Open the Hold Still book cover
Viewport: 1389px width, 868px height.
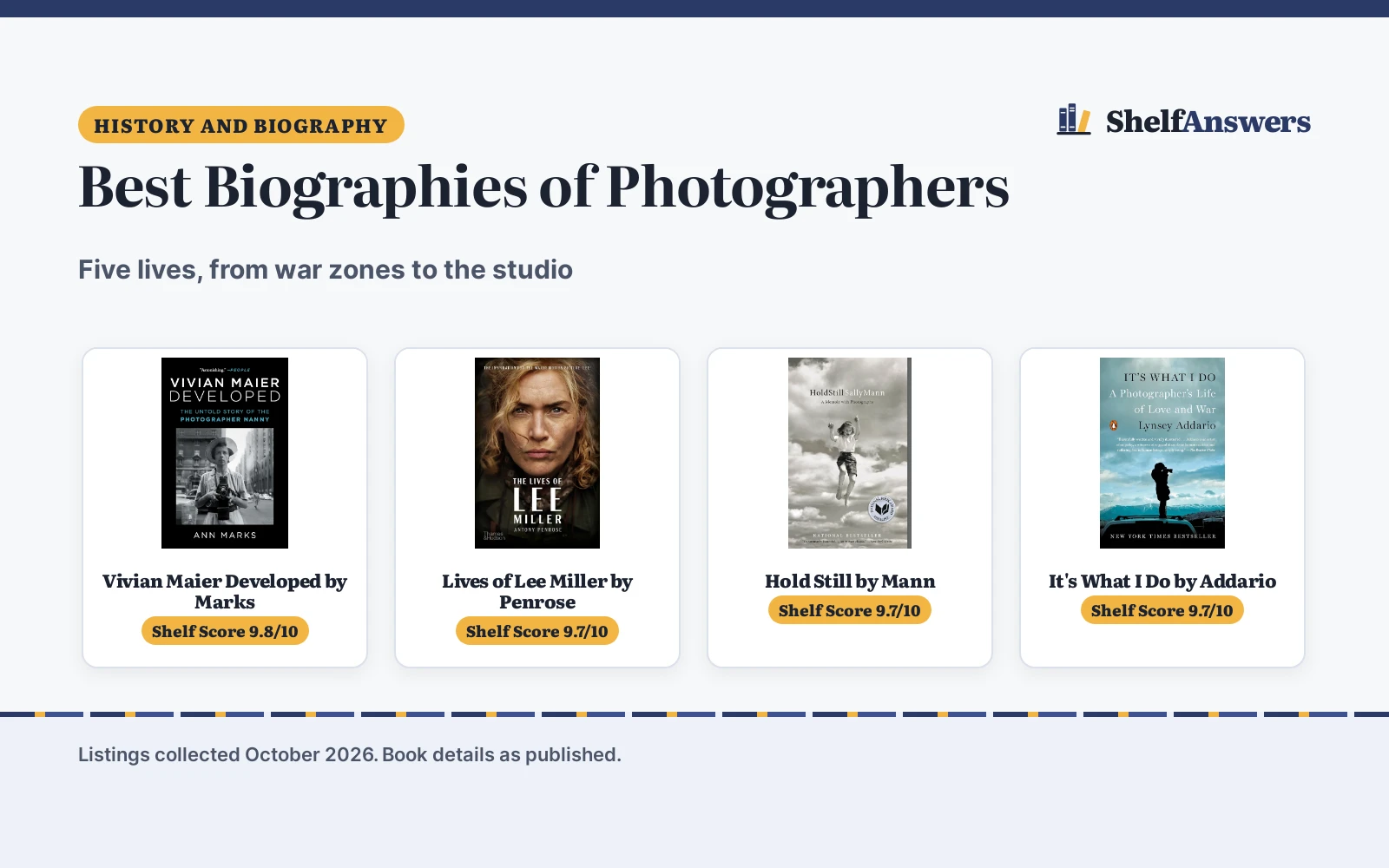point(850,453)
